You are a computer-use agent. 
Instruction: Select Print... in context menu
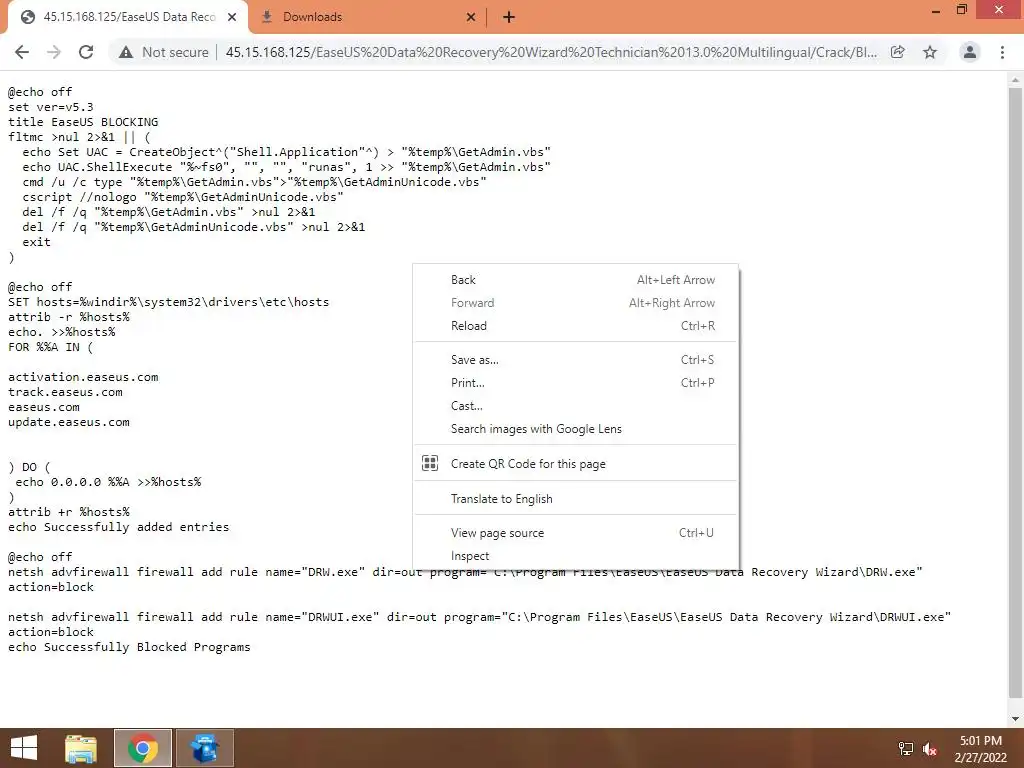click(575, 383)
